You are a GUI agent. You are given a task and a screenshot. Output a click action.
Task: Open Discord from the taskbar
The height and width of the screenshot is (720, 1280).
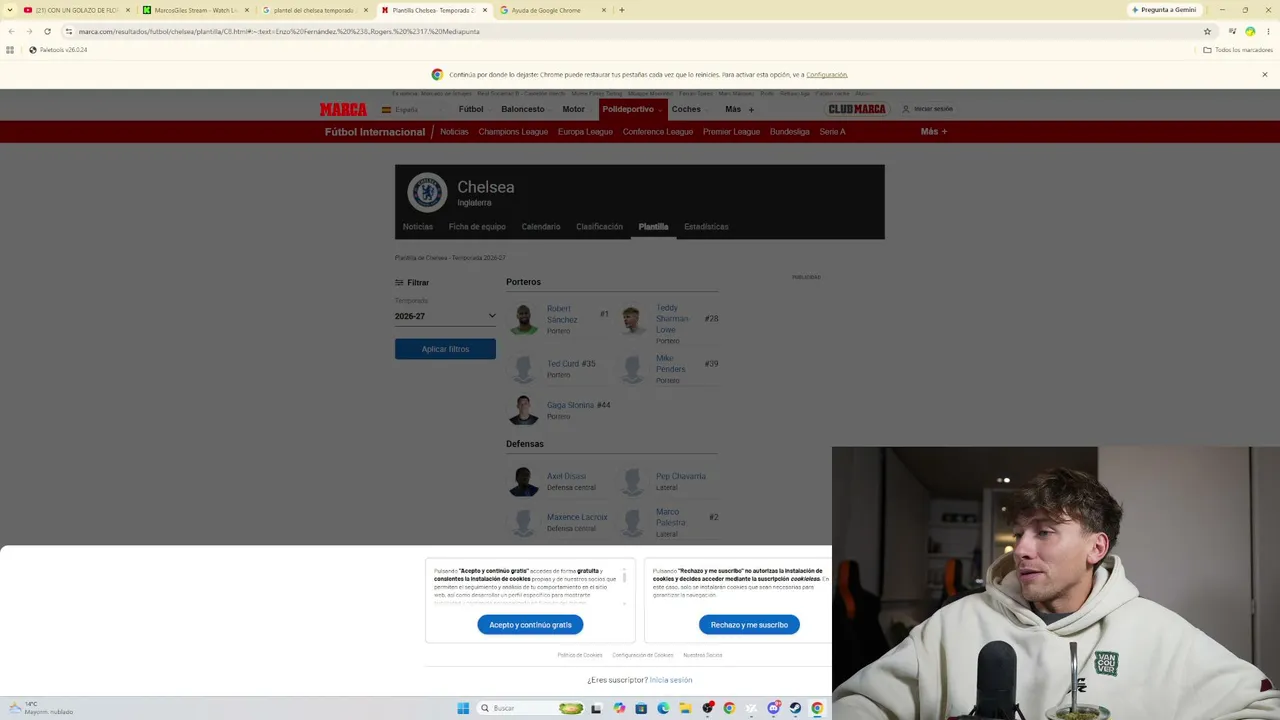coord(773,708)
